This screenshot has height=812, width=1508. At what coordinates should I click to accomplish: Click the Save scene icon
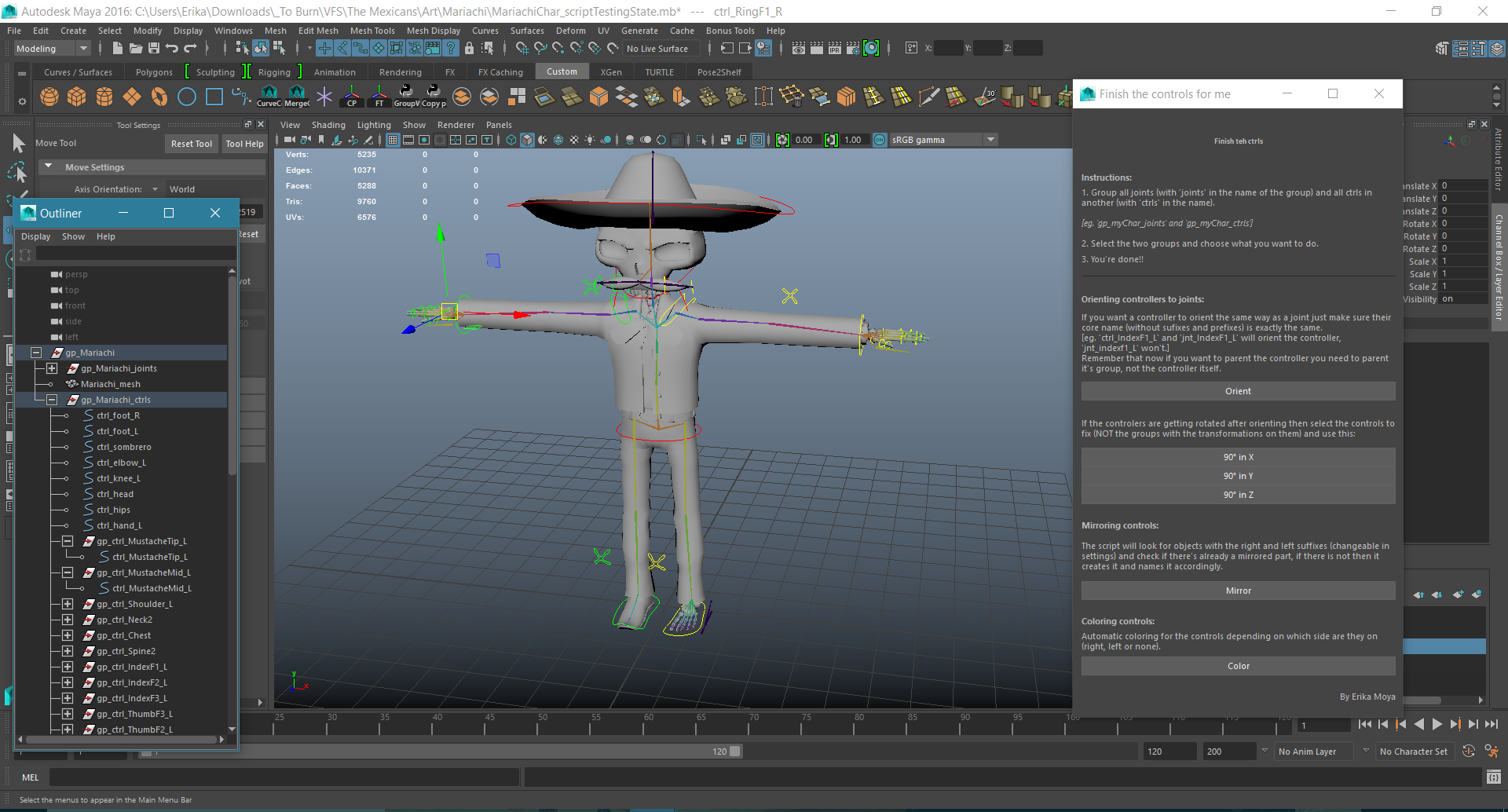click(x=154, y=49)
